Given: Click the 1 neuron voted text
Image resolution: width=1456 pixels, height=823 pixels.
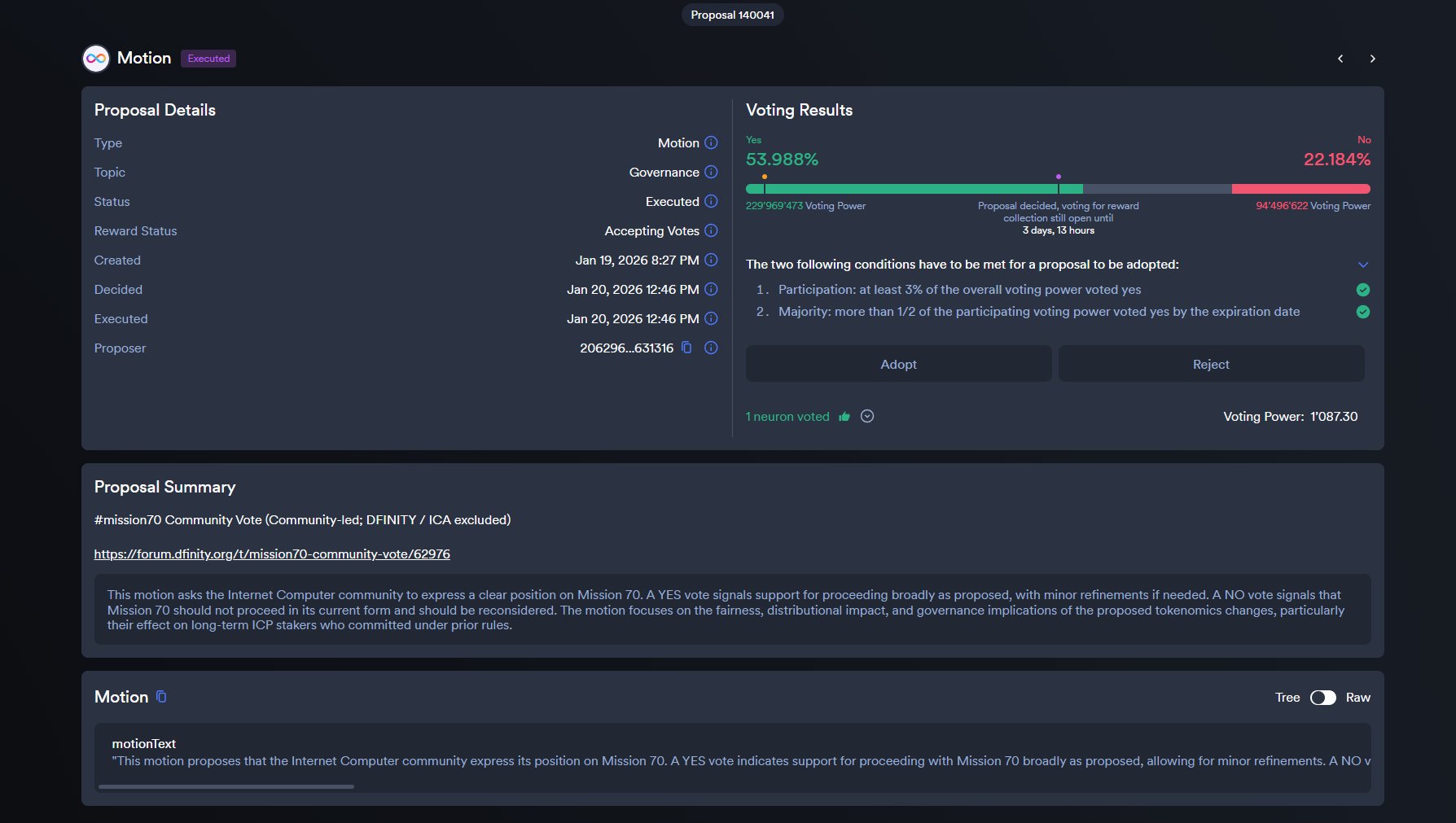Looking at the screenshot, I should pyautogui.click(x=787, y=417).
